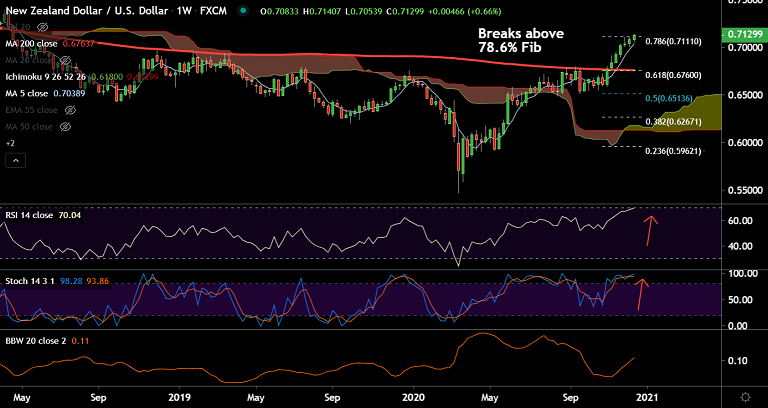Click the 0.618(0.67600) Fib level label
The width and height of the screenshot is (768, 408).
pyautogui.click(x=674, y=75)
